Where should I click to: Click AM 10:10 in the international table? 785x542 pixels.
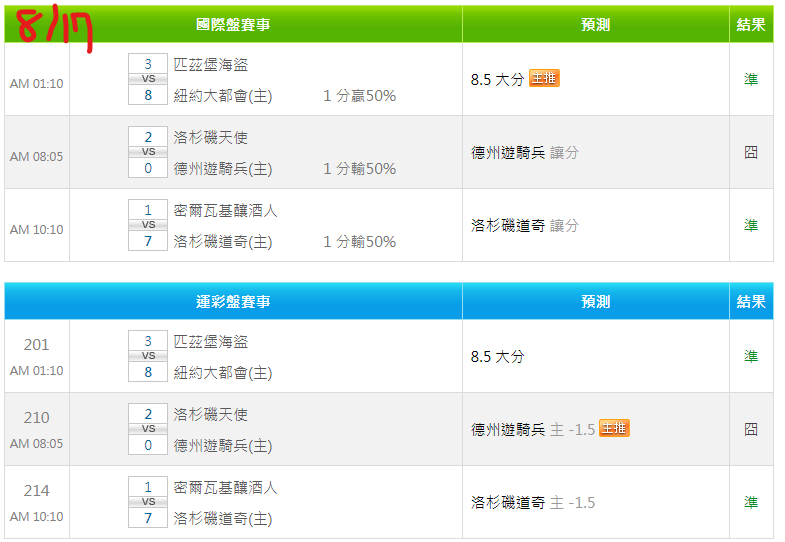(x=37, y=230)
